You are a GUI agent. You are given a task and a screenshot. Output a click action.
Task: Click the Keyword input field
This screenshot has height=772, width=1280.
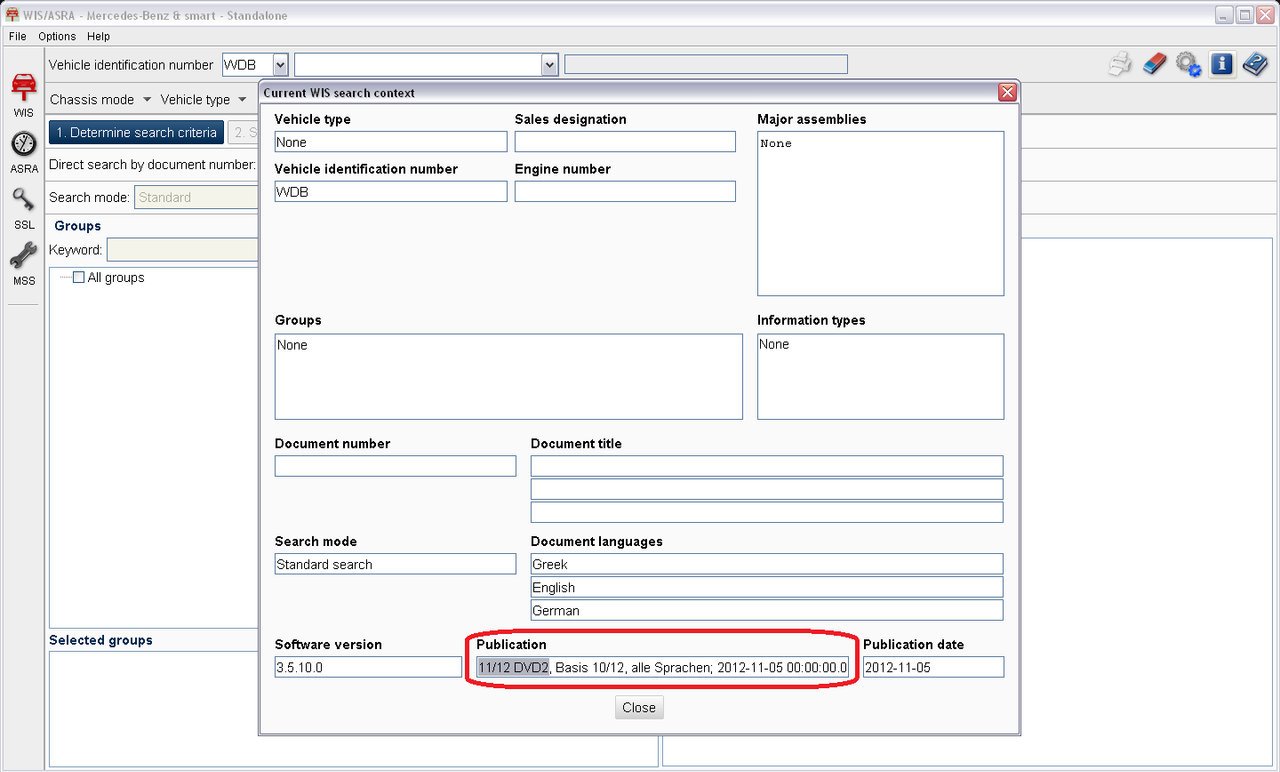pos(182,250)
